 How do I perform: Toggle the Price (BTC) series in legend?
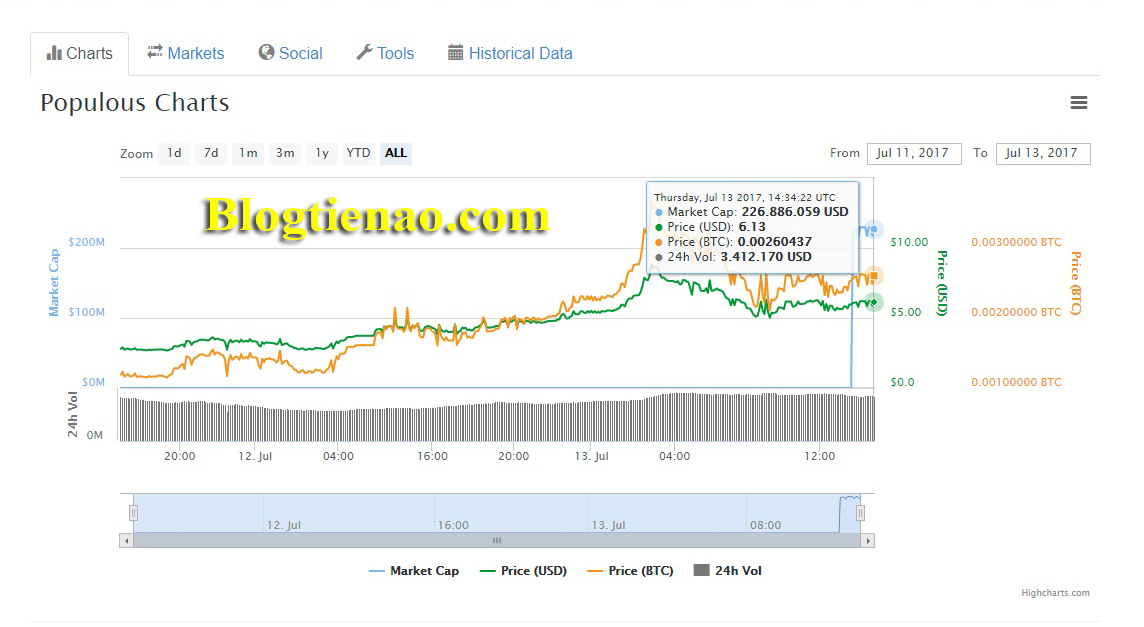pyautogui.click(x=630, y=571)
